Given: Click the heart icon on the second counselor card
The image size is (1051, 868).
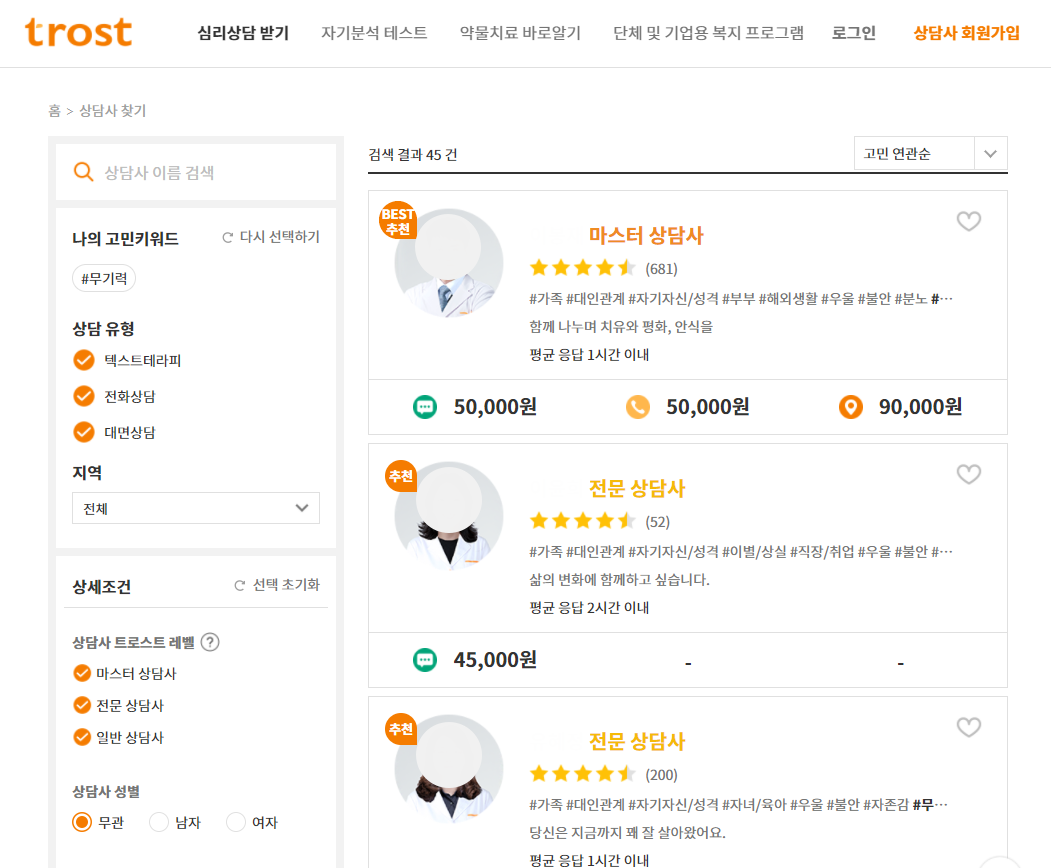Looking at the screenshot, I should tap(969, 474).
